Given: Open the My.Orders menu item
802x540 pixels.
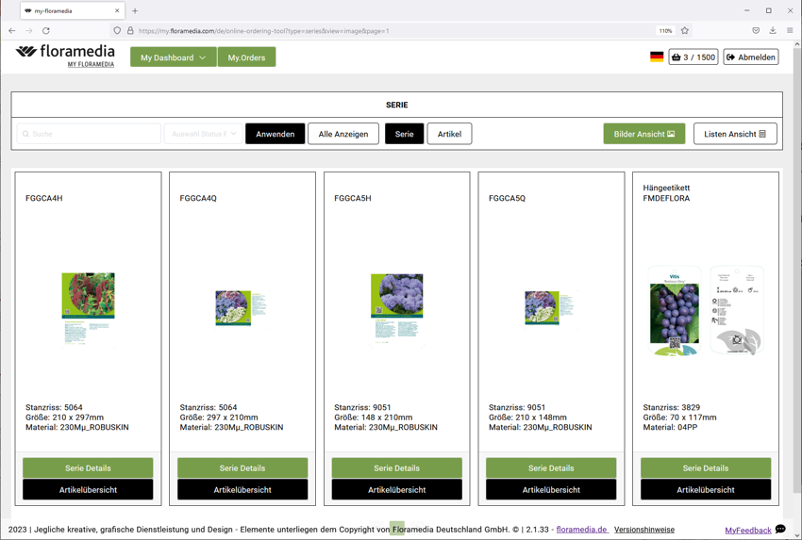Looking at the screenshot, I should tap(246, 58).
